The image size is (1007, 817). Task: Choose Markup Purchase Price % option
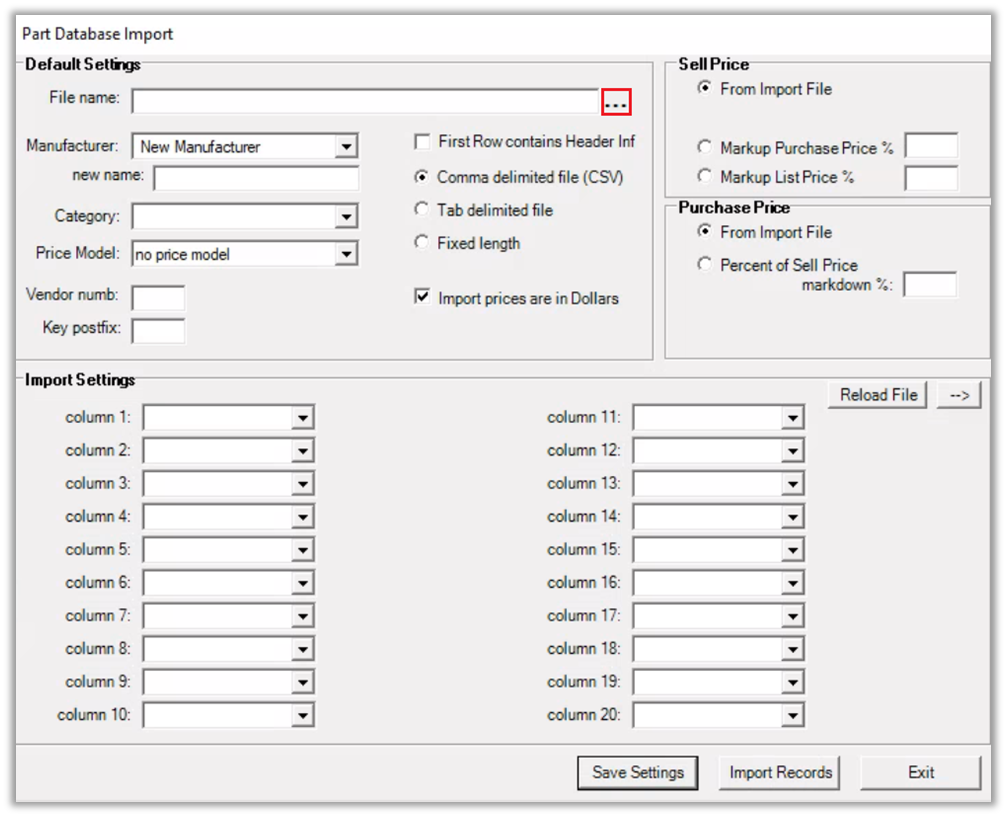[705, 148]
